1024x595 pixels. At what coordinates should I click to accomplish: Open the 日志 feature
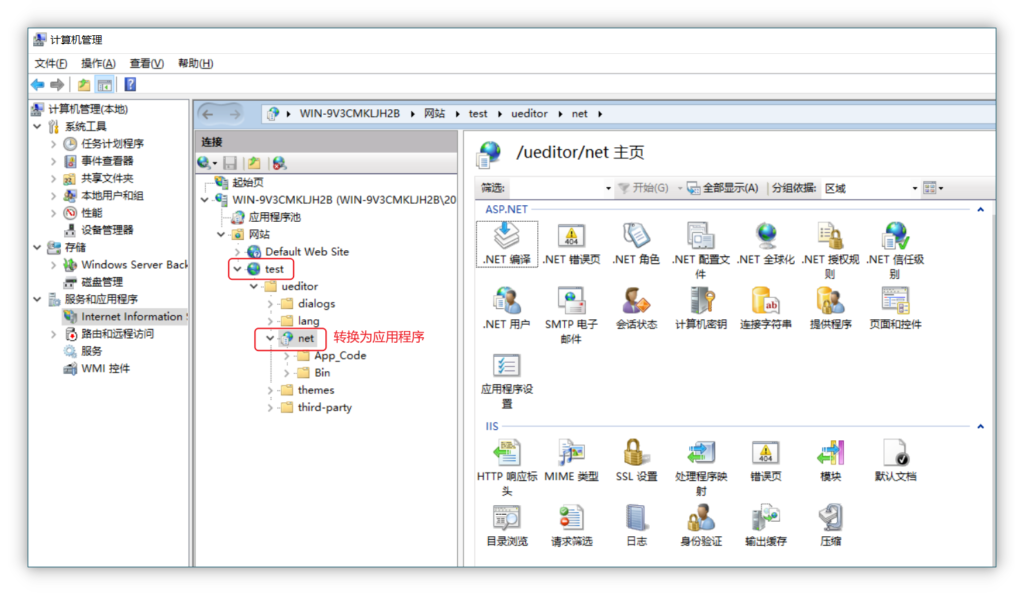(x=636, y=526)
